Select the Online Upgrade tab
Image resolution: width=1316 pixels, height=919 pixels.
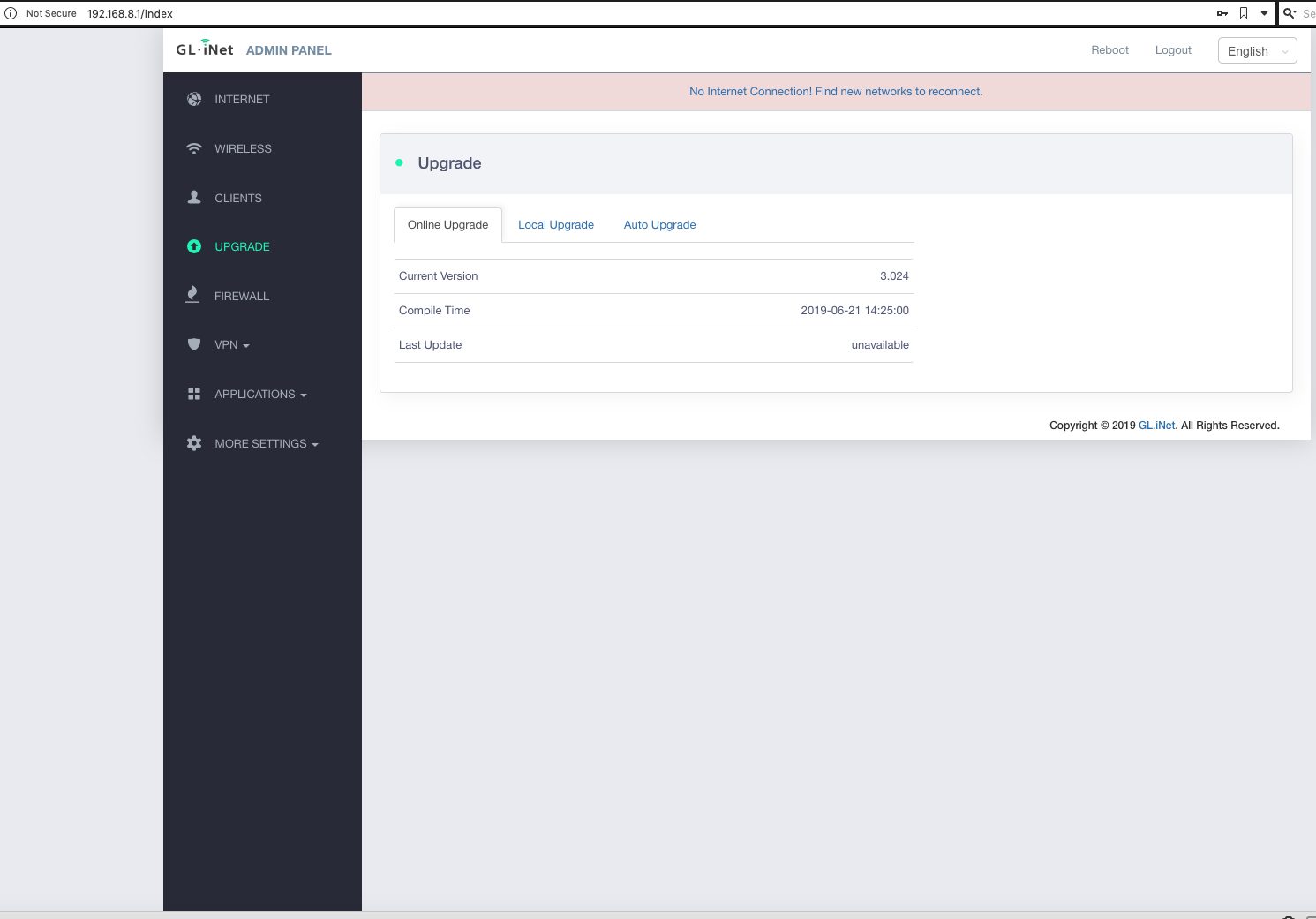tap(447, 225)
